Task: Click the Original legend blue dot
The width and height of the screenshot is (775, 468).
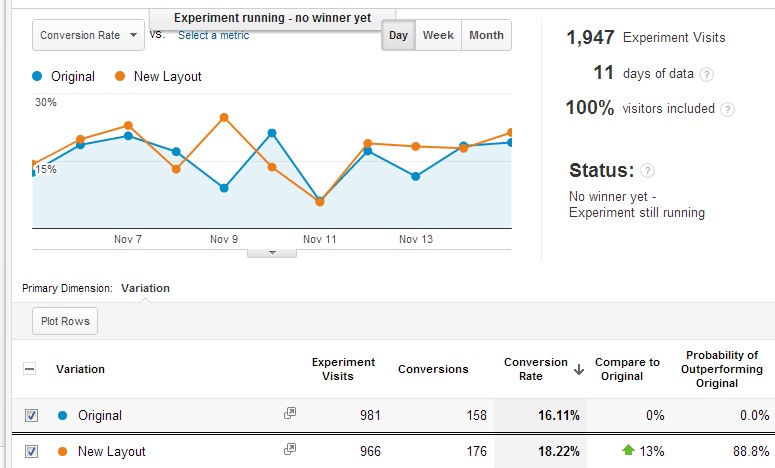Action: 37,76
